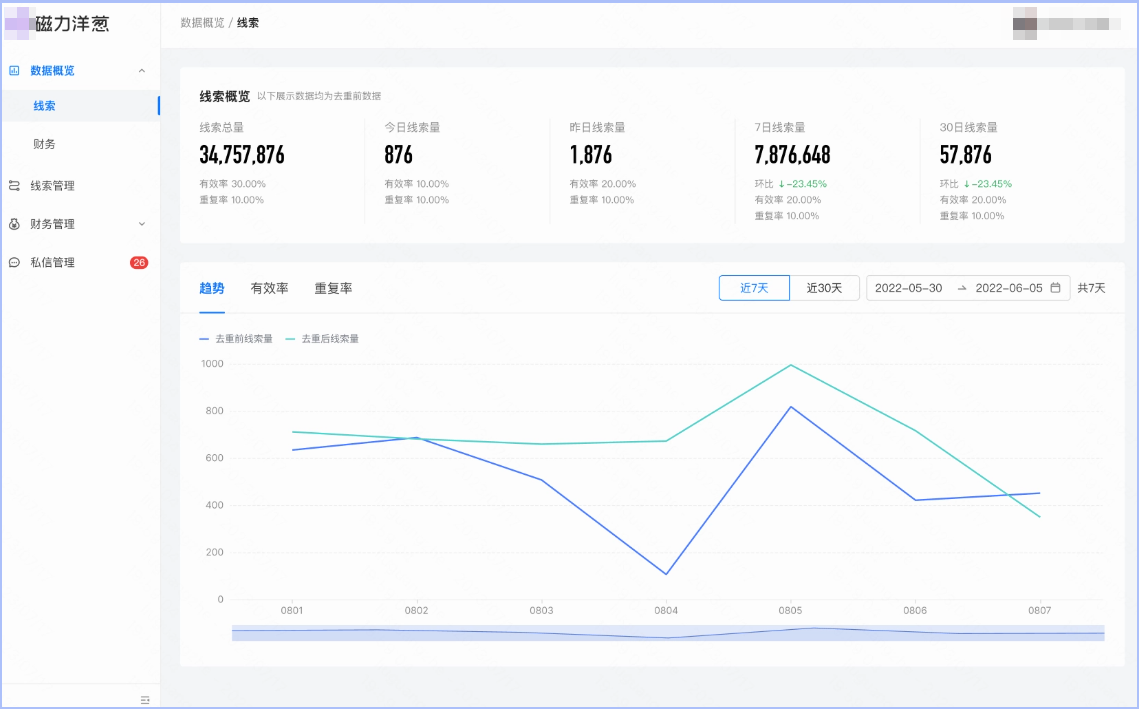Click the 数据概览 dashboard icon in sidebar
1139x709 pixels.
click(14, 71)
